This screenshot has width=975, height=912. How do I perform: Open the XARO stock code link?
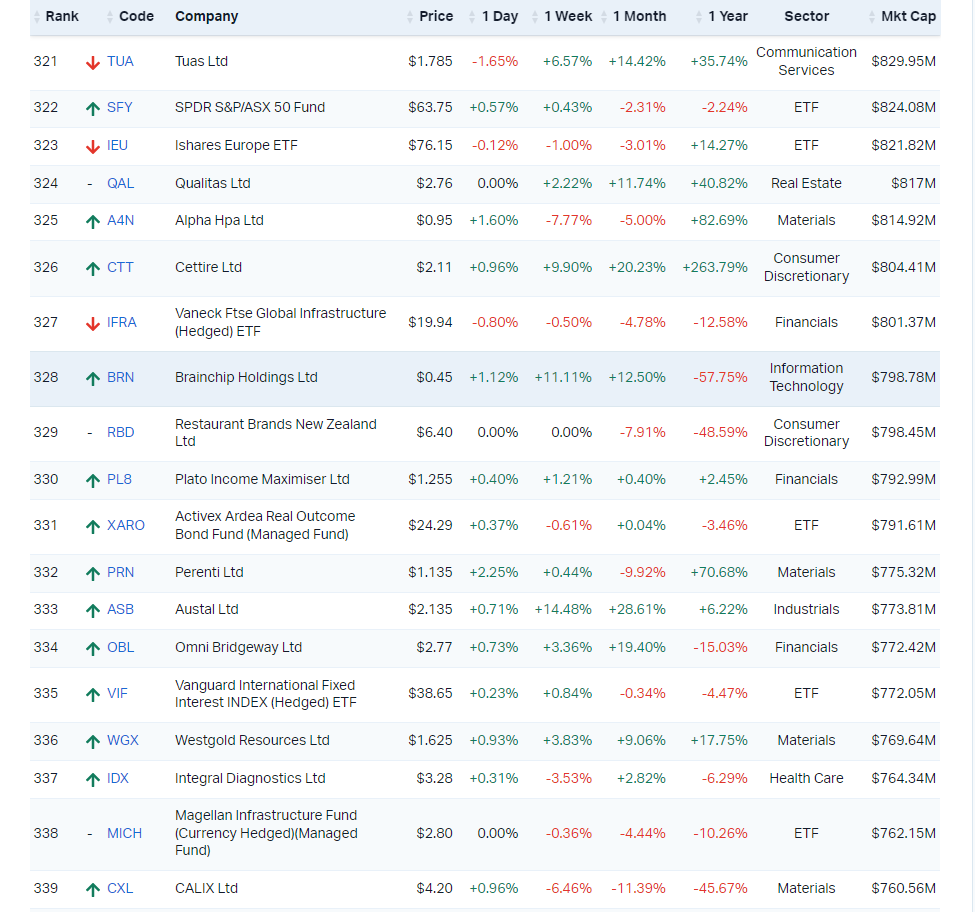click(x=126, y=525)
